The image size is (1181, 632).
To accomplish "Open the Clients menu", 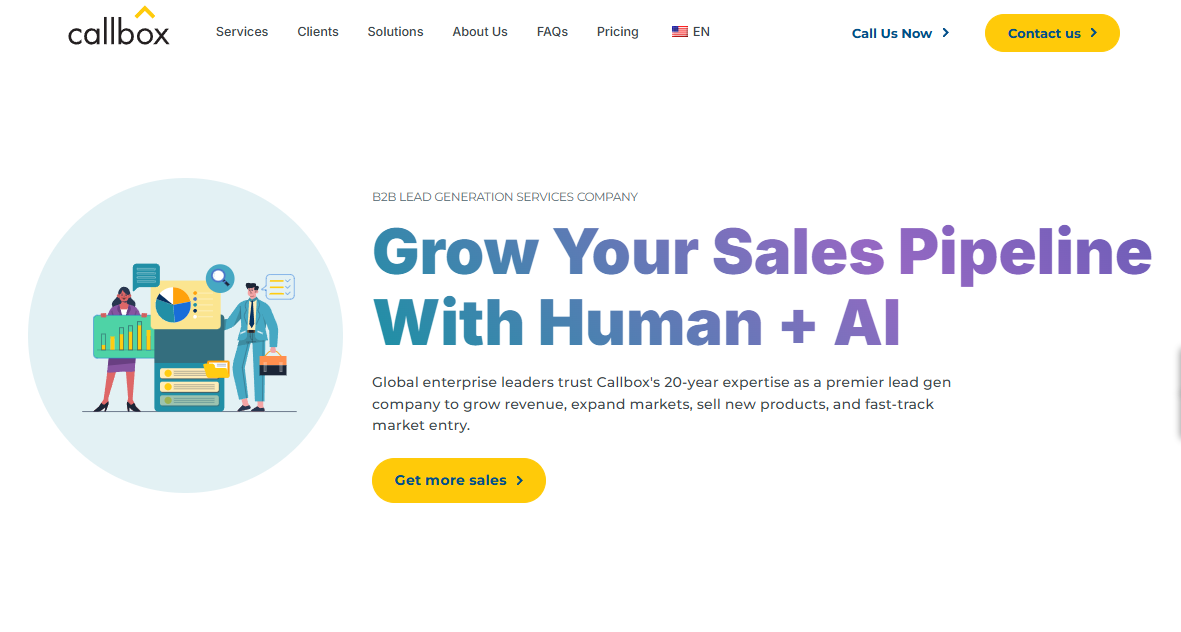I will 318,32.
